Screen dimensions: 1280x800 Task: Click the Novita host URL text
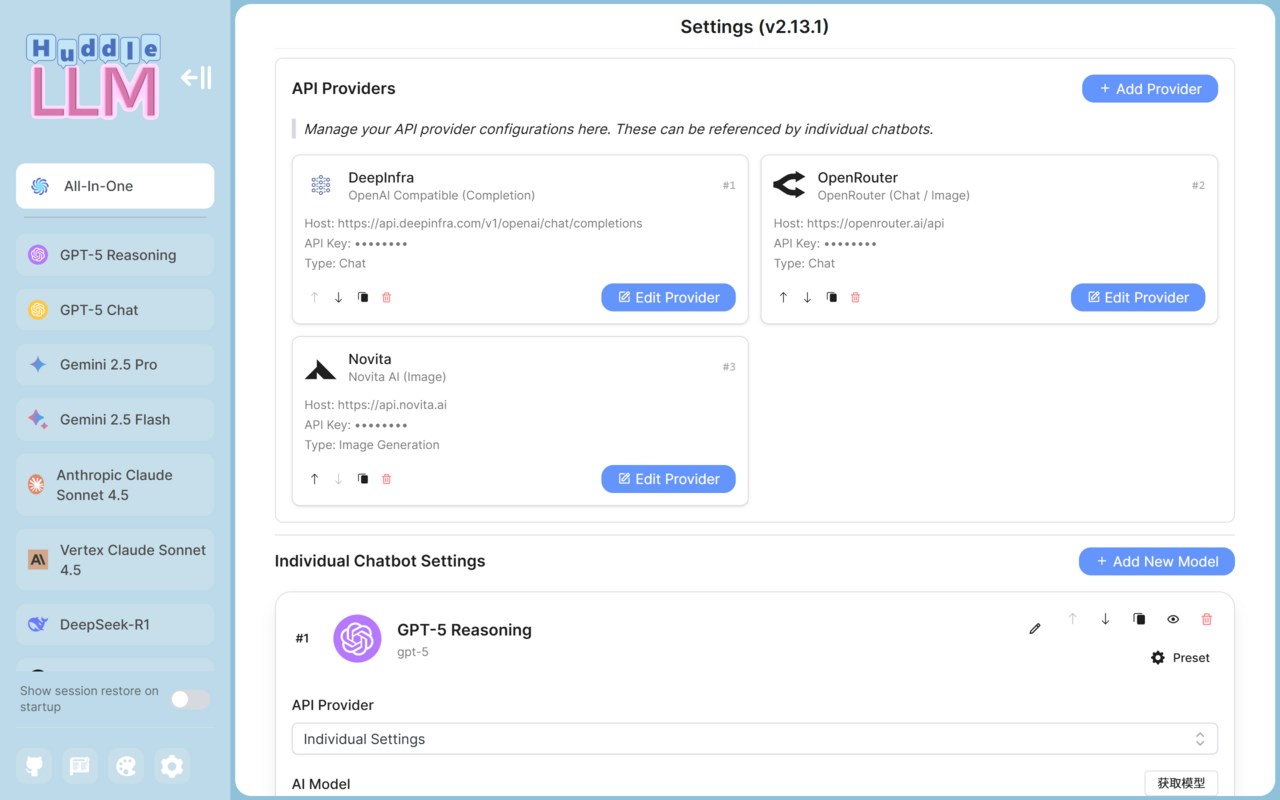pyautogui.click(x=392, y=405)
